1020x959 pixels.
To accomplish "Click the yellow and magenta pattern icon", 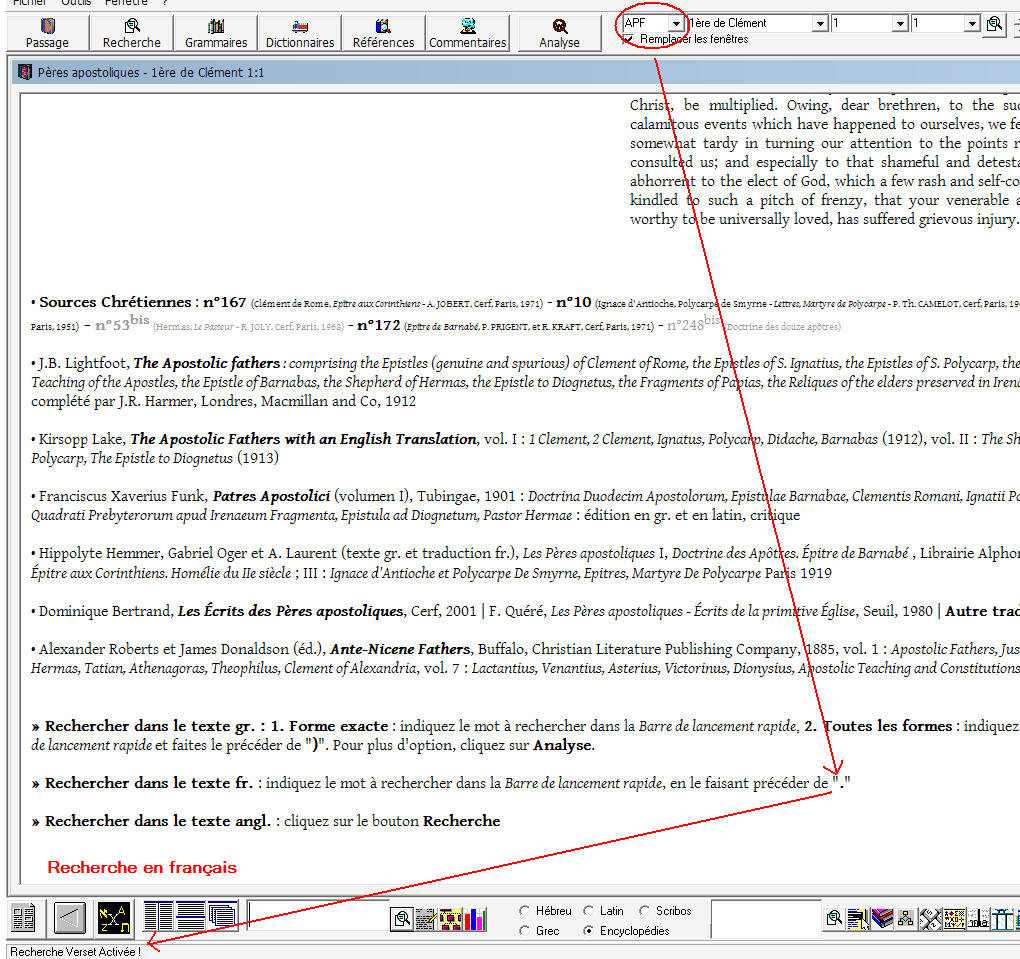I will [451, 919].
